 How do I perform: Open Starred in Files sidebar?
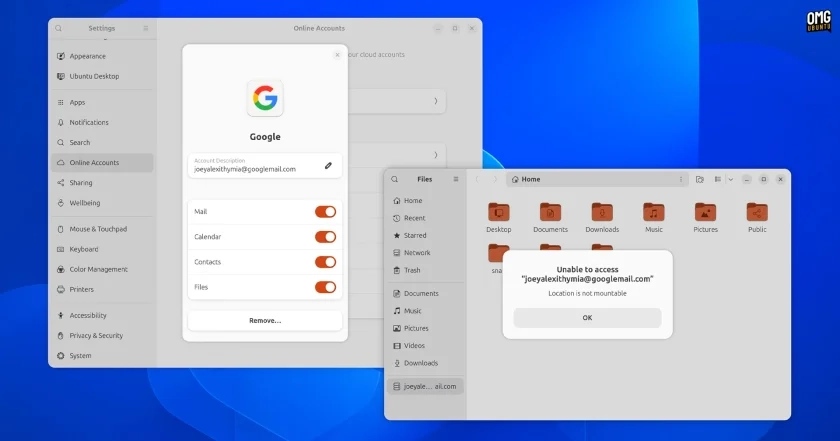click(x=425, y=235)
